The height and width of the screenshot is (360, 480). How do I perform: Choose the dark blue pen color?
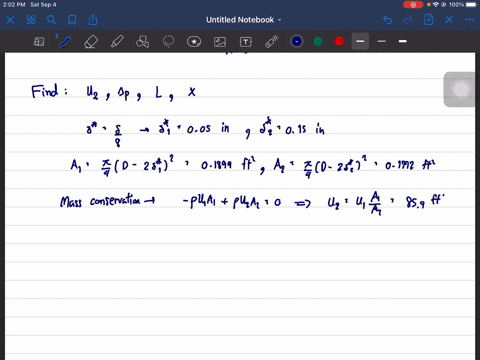click(x=297, y=41)
